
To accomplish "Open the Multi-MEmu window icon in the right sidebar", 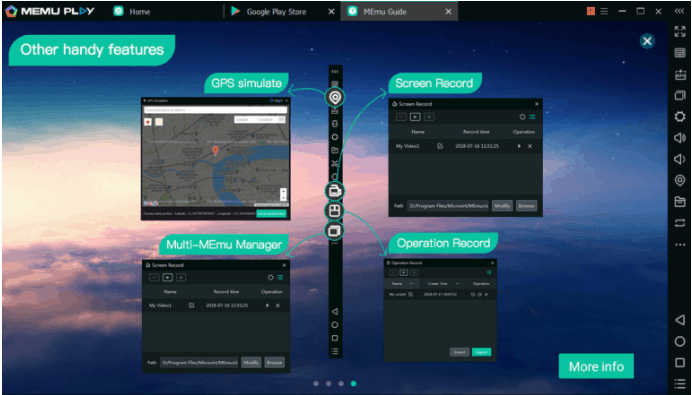I will [680, 95].
